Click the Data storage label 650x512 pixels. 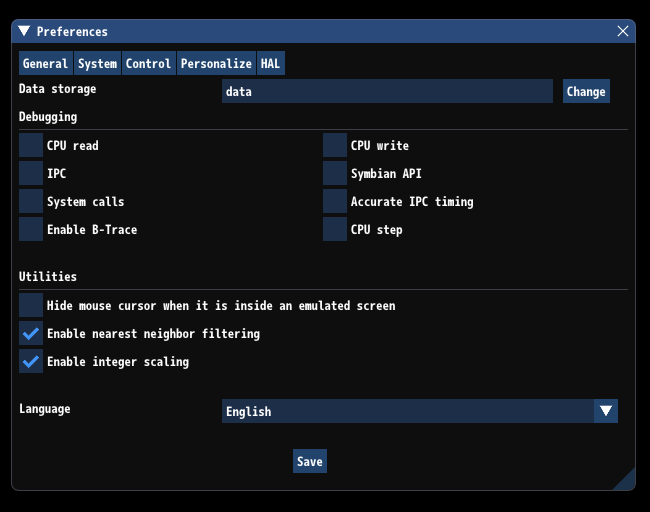pyautogui.click(x=58, y=89)
